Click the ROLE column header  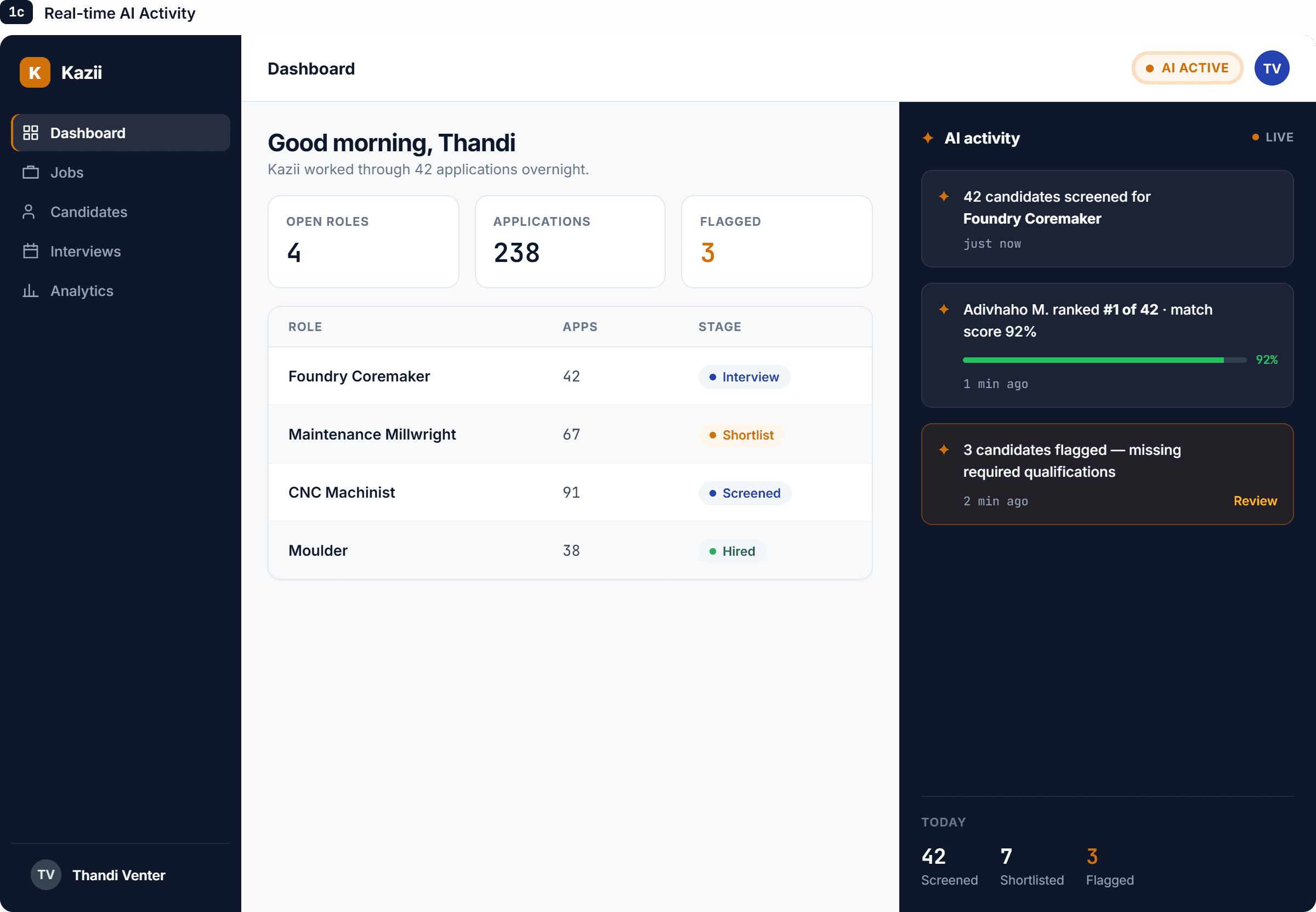pos(305,326)
